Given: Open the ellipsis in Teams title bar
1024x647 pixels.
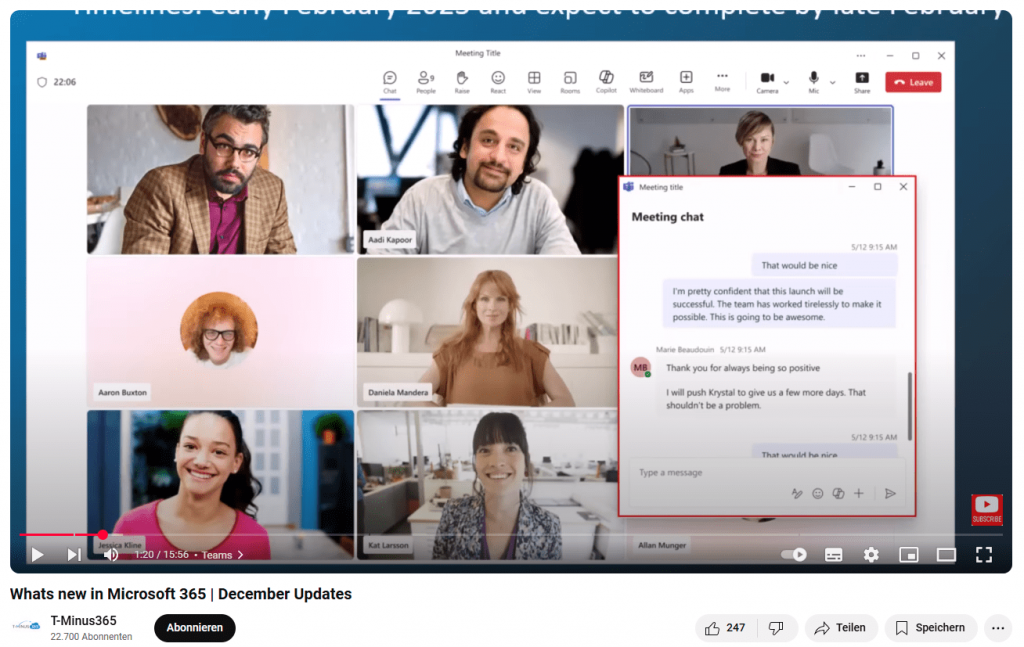Looking at the screenshot, I should click(861, 56).
